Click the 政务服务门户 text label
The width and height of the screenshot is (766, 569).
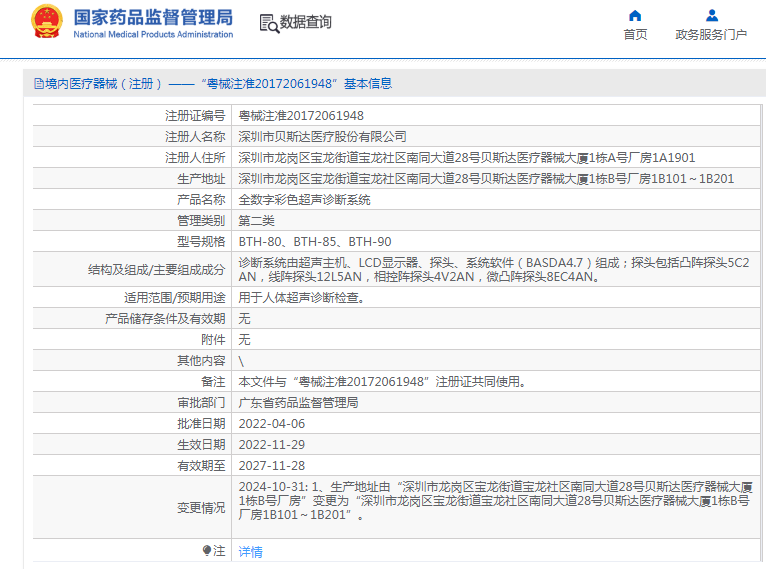711,35
